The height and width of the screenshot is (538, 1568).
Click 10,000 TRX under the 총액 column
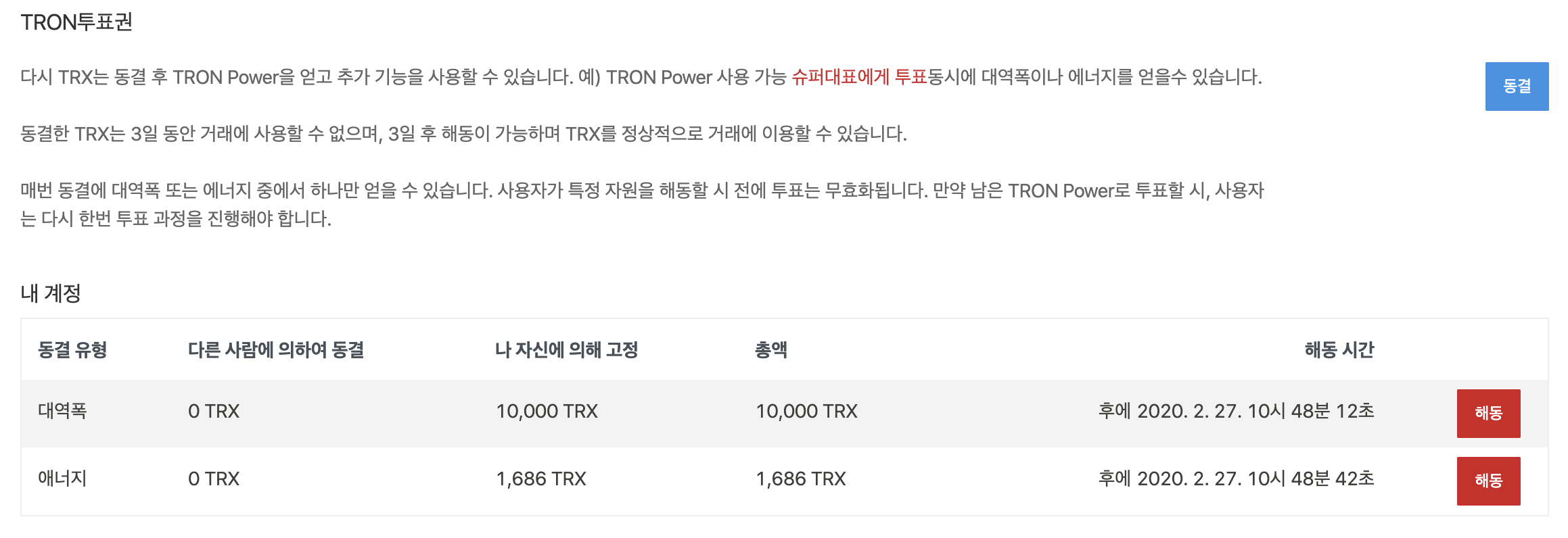click(806, 411)
